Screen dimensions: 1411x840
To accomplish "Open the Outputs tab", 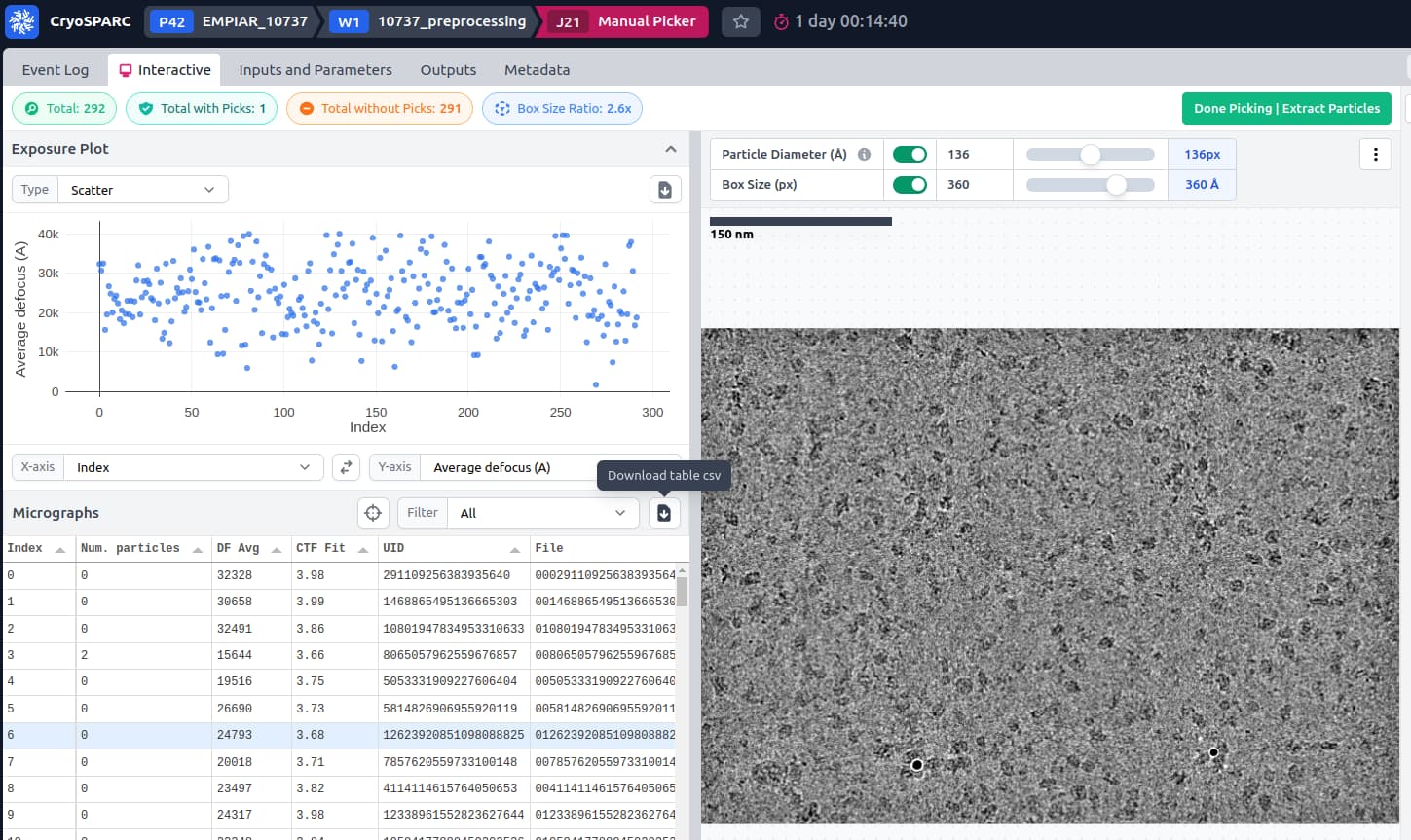I will coord(448,70).
